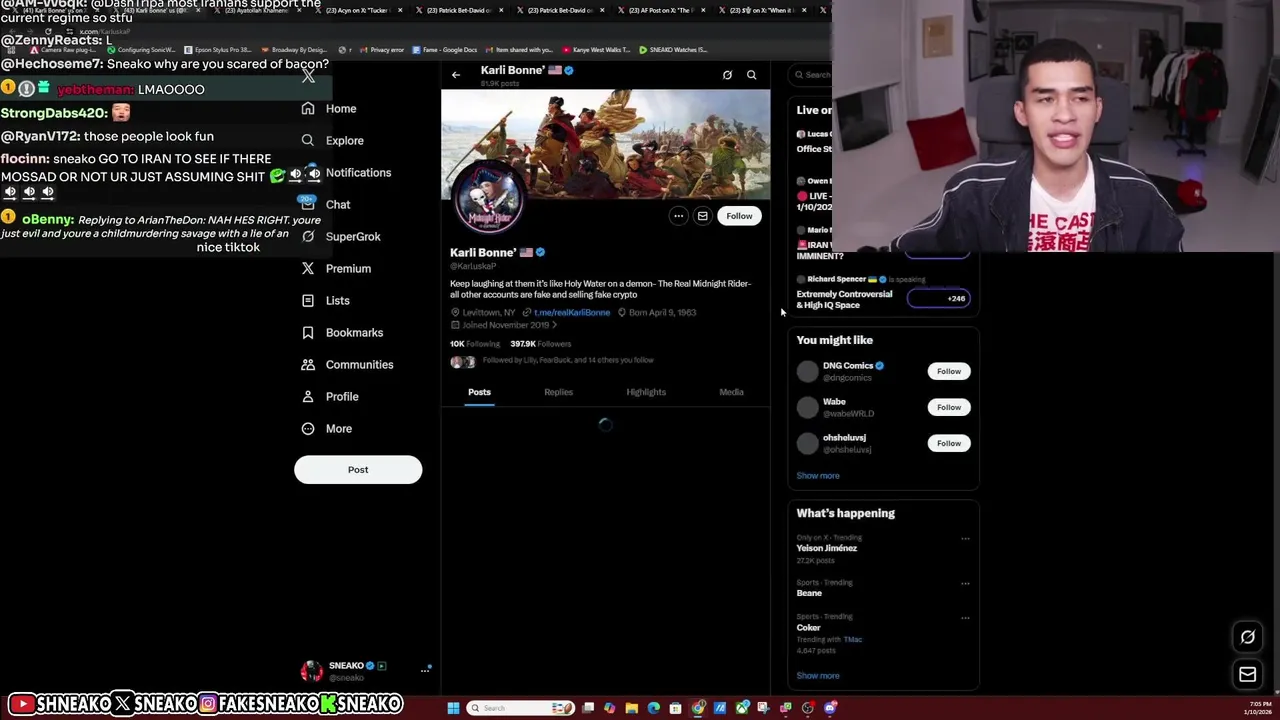This screenshot has width=1280, height=720.
Task: Open the taskbar clock showing 7:05 PM
Action: tap(1257, 708)
